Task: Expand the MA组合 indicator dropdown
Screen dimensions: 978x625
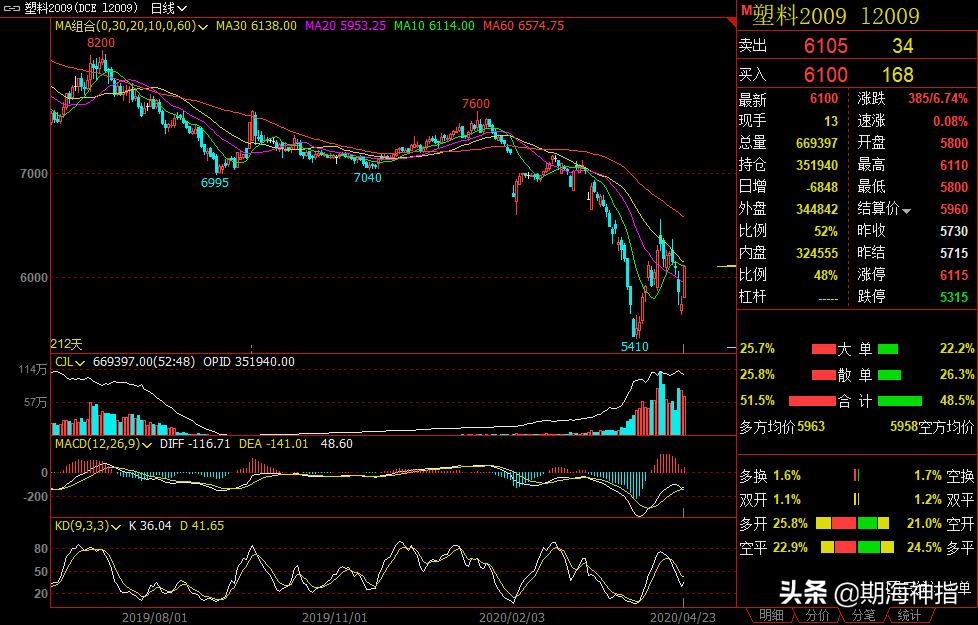Action: (203, 24)
